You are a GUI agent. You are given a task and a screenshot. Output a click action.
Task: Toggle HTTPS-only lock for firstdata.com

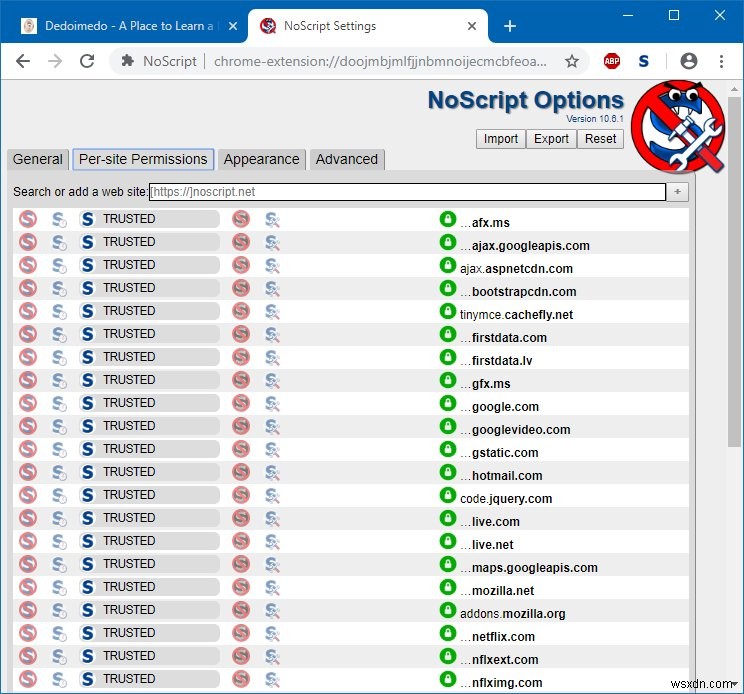pyautogui.click(x=447, y=334)
